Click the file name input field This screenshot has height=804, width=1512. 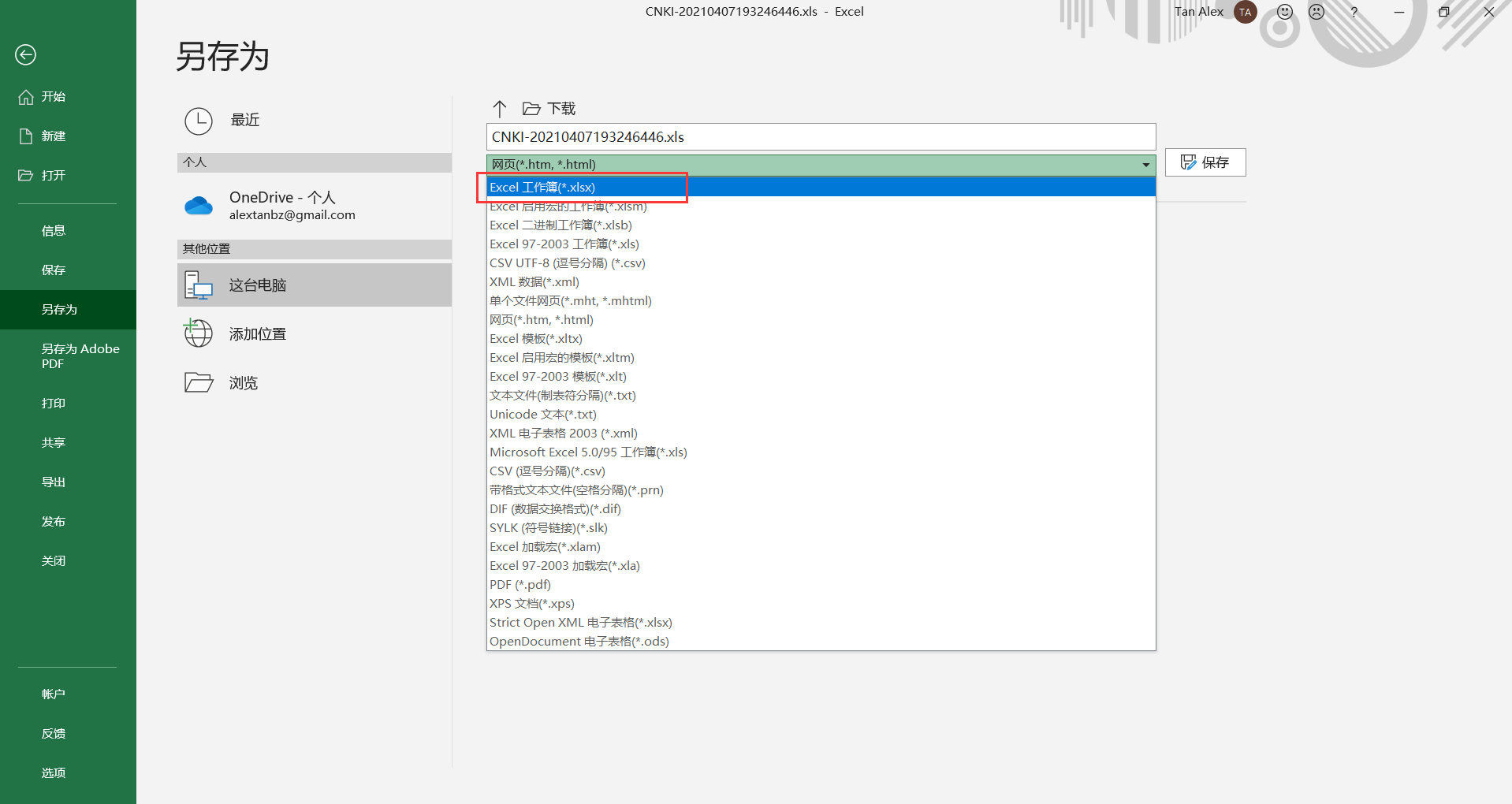point(821,136)
